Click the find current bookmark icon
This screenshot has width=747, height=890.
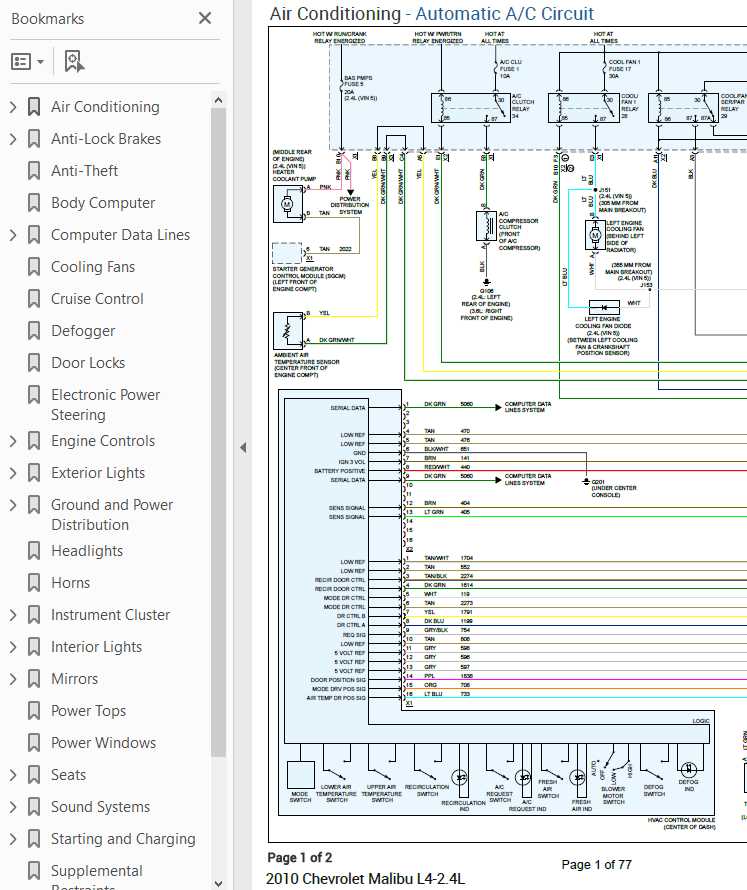point(74,61)
